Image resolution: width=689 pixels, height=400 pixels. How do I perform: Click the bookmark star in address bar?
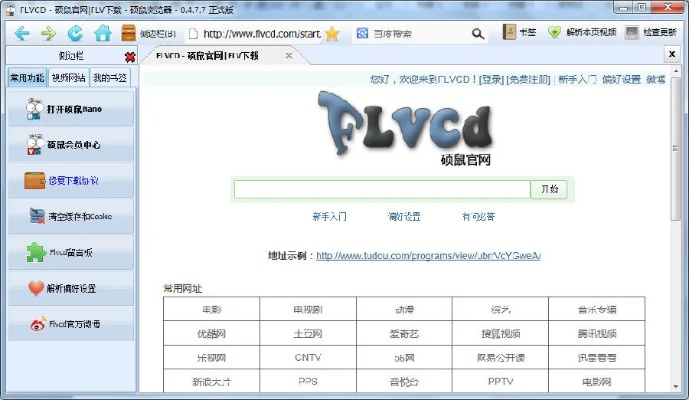[x=332, y=33]
